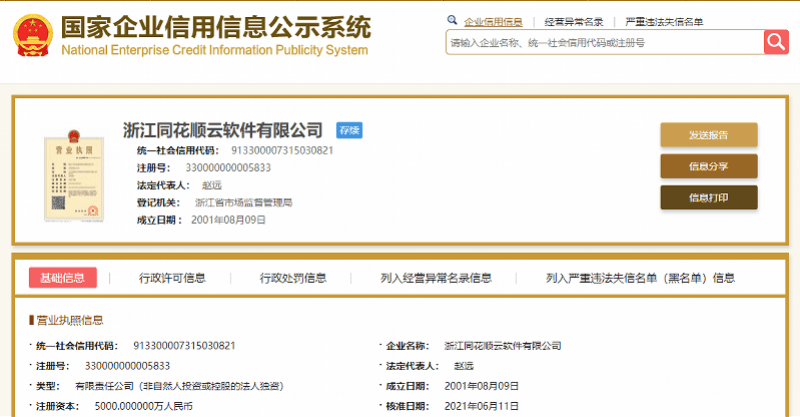
Task: Click the registered capital 5000.000000万人民币
Action: 143,406
